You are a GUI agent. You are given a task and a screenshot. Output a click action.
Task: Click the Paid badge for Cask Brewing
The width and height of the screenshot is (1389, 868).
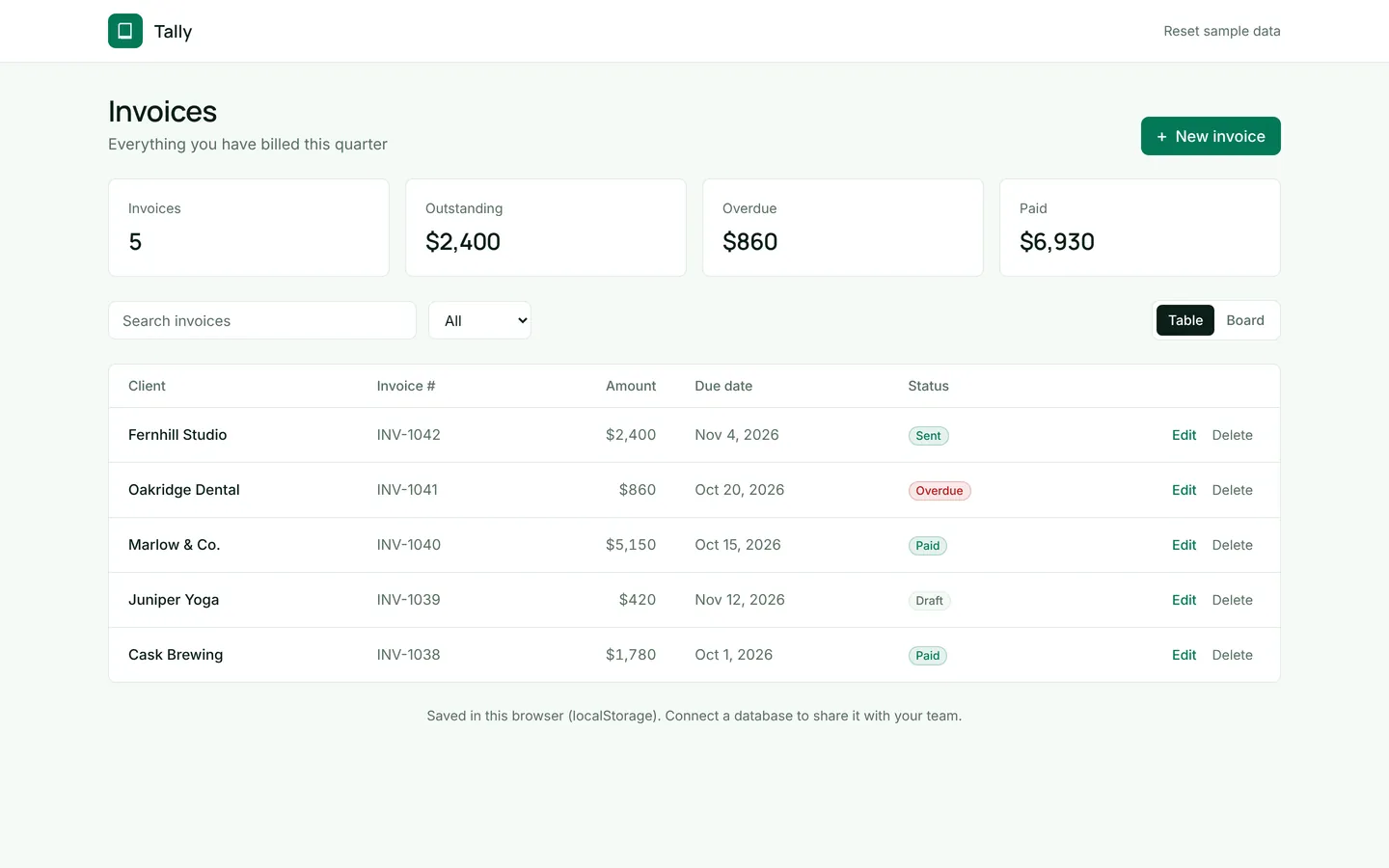(928, 656)
